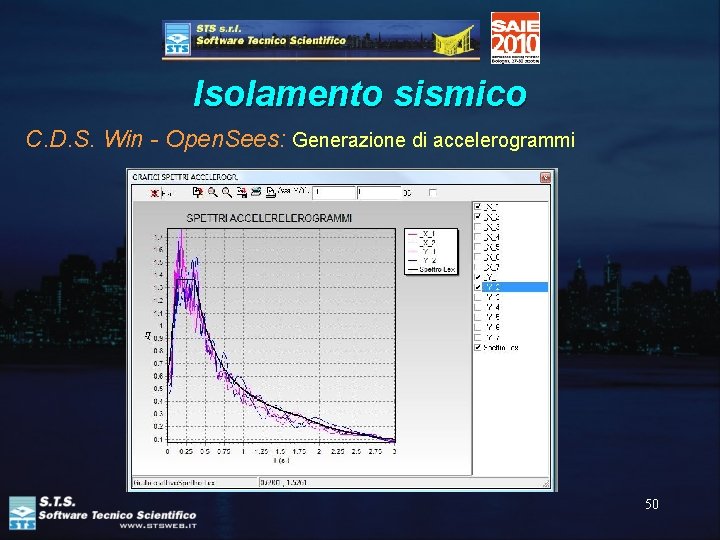Enable the X_7 spectrum checkbox
720x540 pixels.
(x=478, y=267)
